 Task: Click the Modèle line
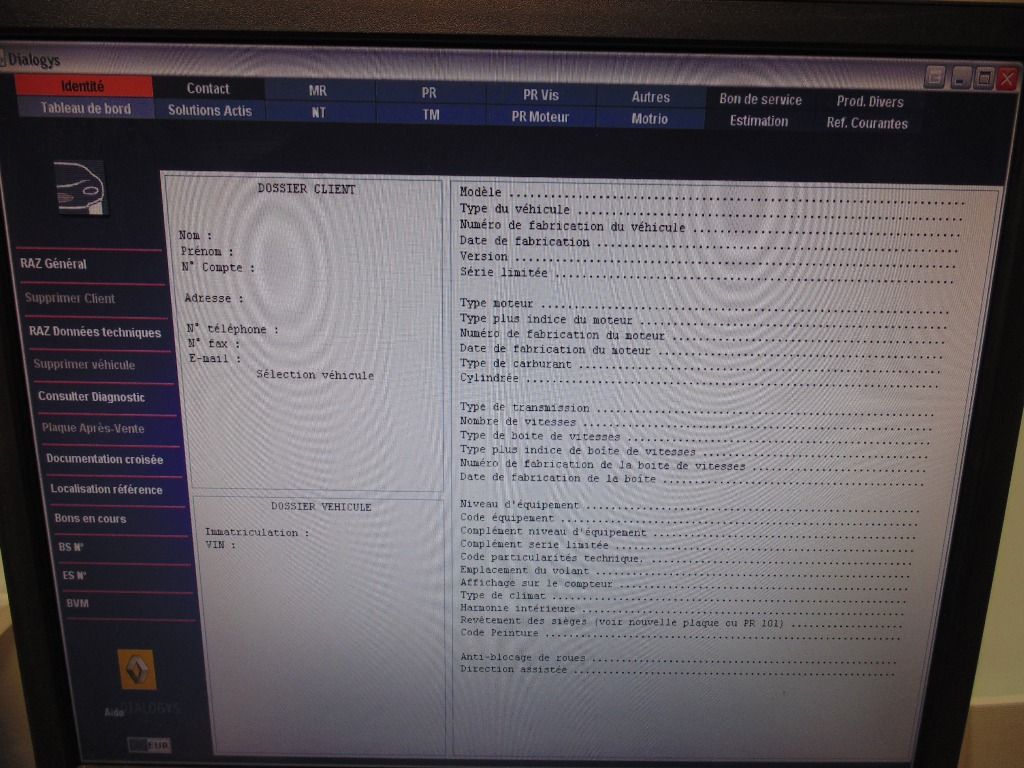pyautogui.click(x=712, y=195)
